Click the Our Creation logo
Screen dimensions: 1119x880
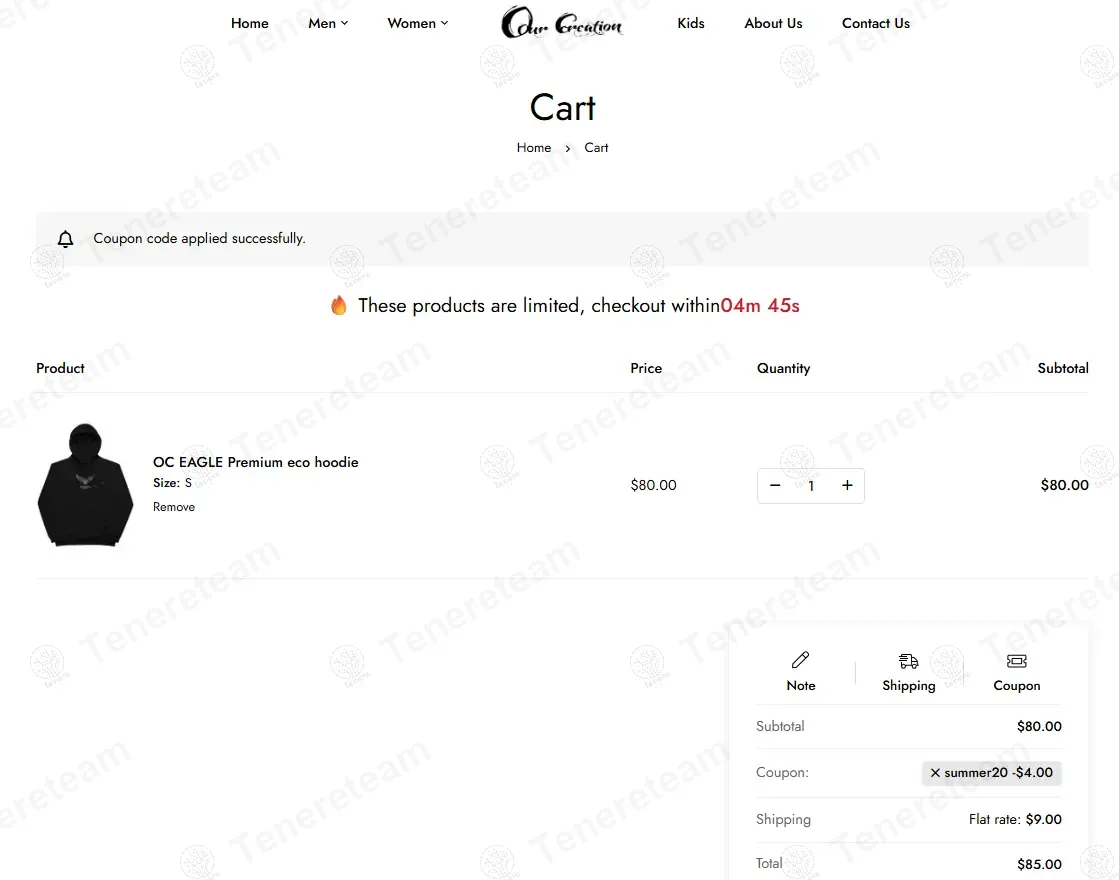click(562, 22)
